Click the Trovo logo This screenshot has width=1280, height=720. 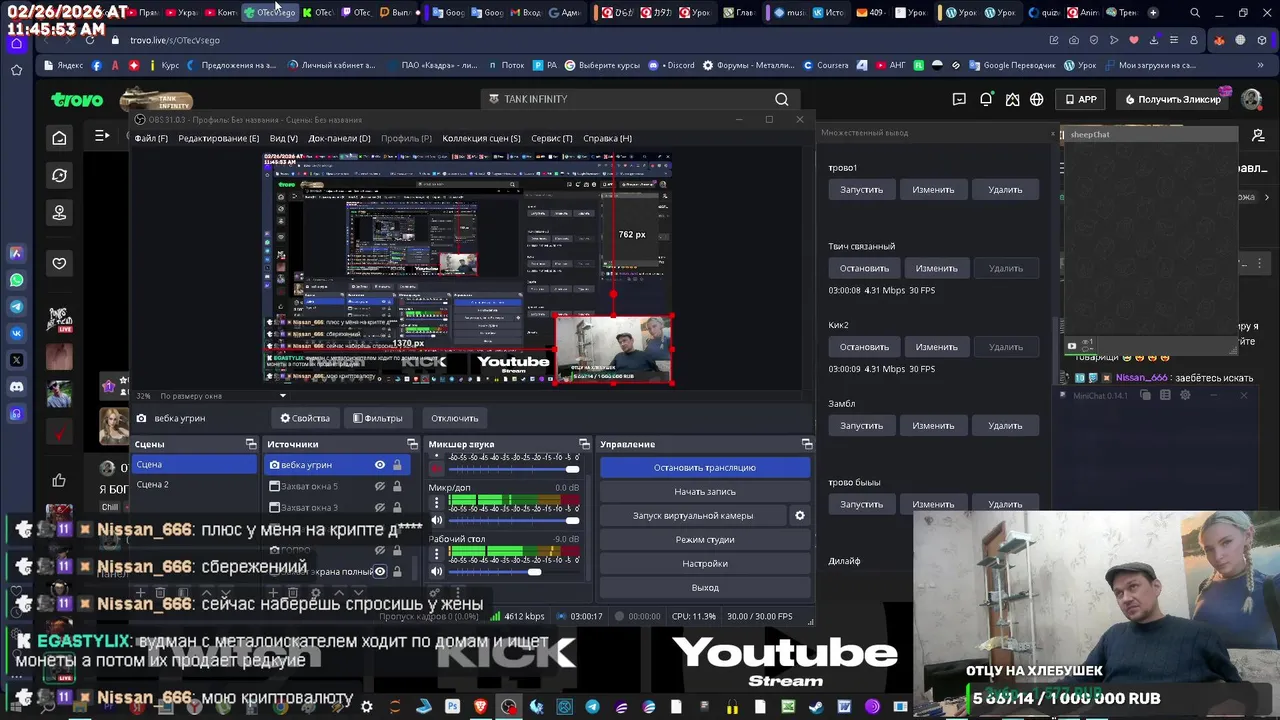click(77, 100)
